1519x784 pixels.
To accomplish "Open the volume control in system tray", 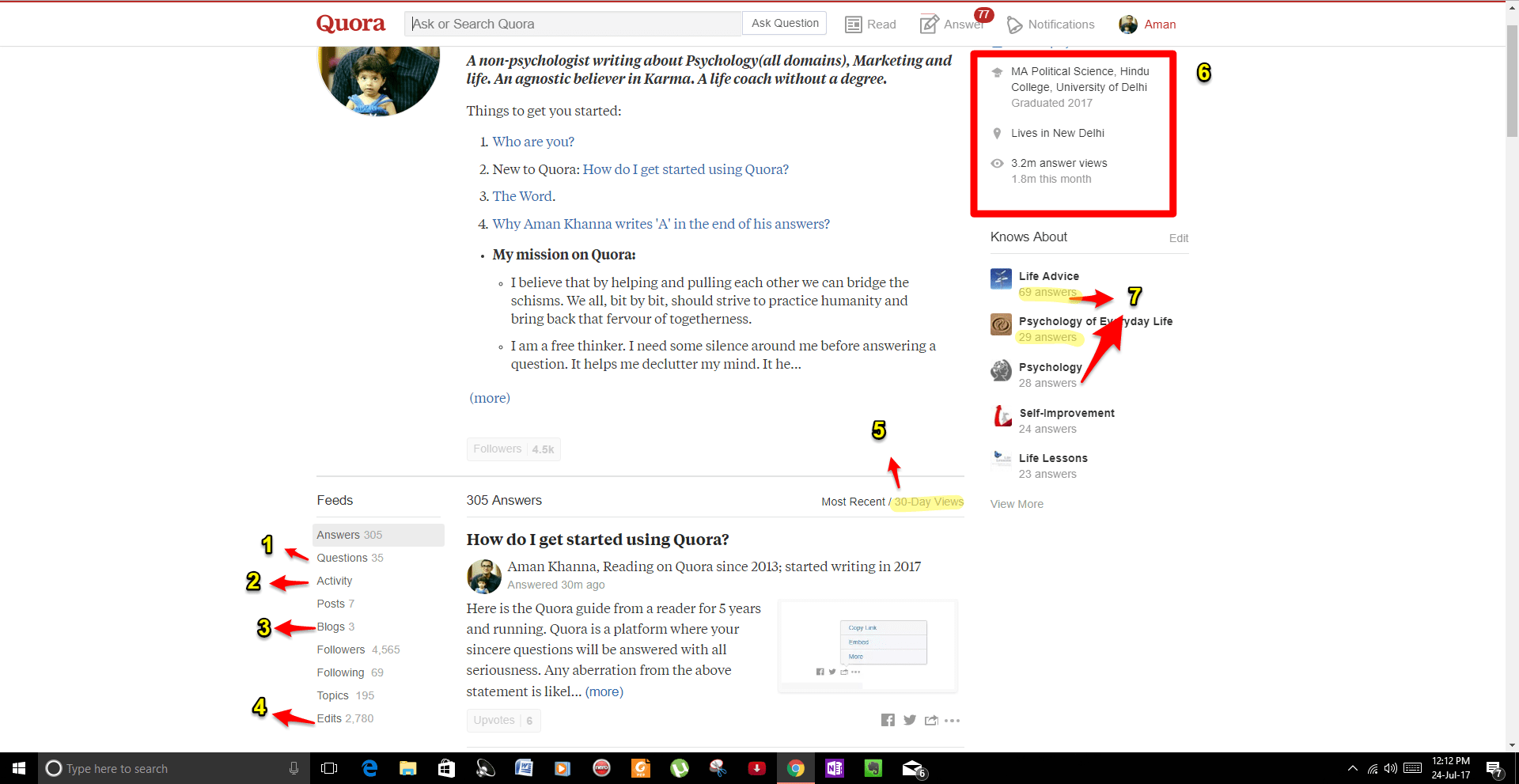I will click(1391, 768).
